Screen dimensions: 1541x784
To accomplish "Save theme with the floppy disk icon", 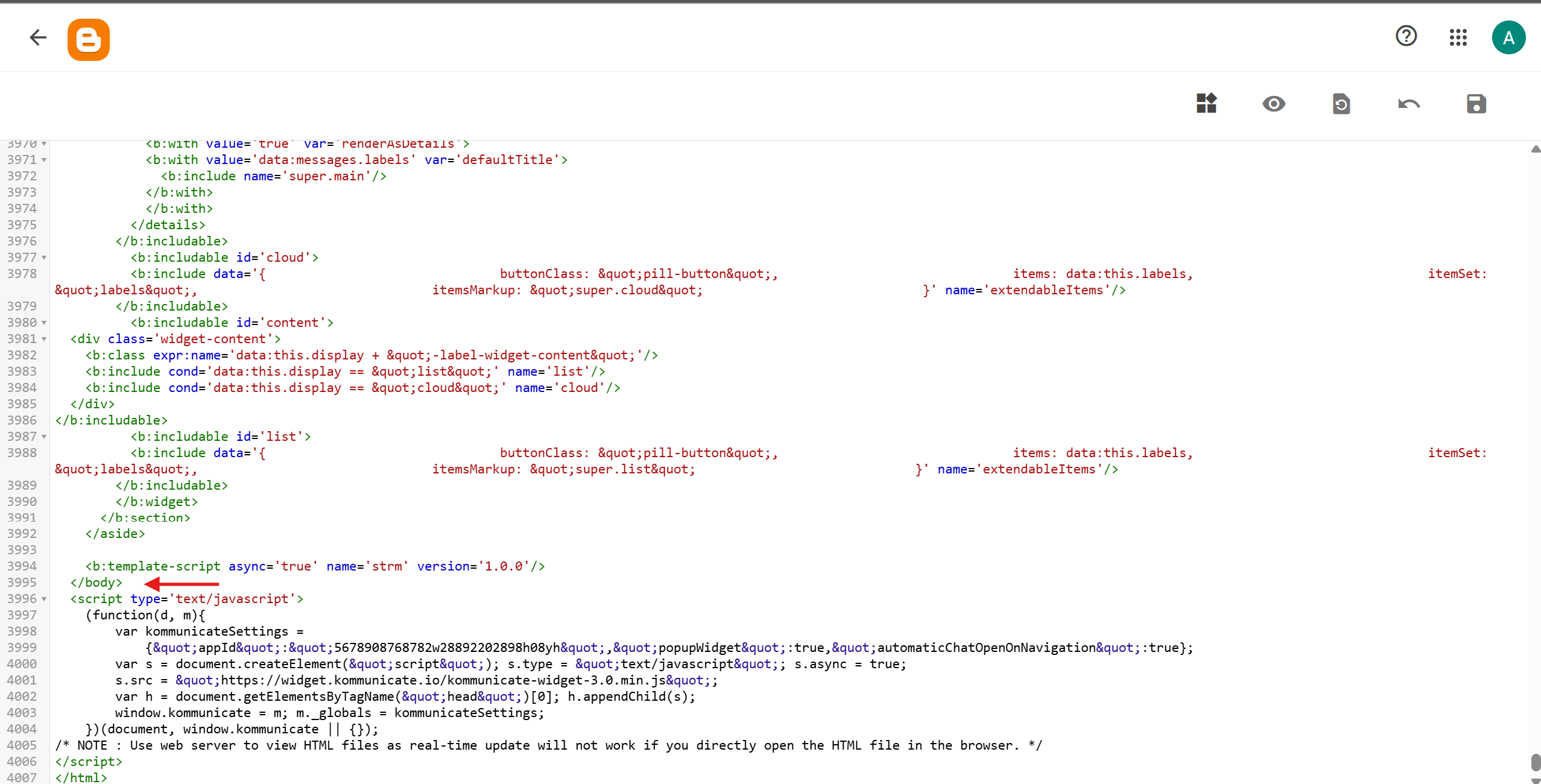I will tap(1476, 104).
